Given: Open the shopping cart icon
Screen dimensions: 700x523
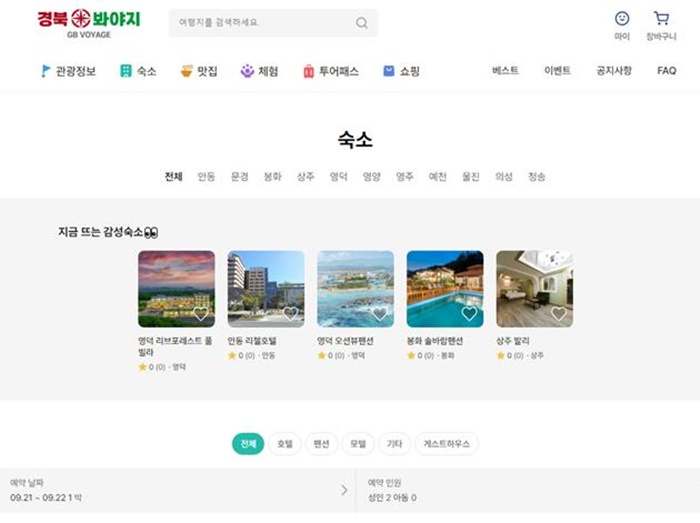Looking at the screenshot, I should click(661, 18).
